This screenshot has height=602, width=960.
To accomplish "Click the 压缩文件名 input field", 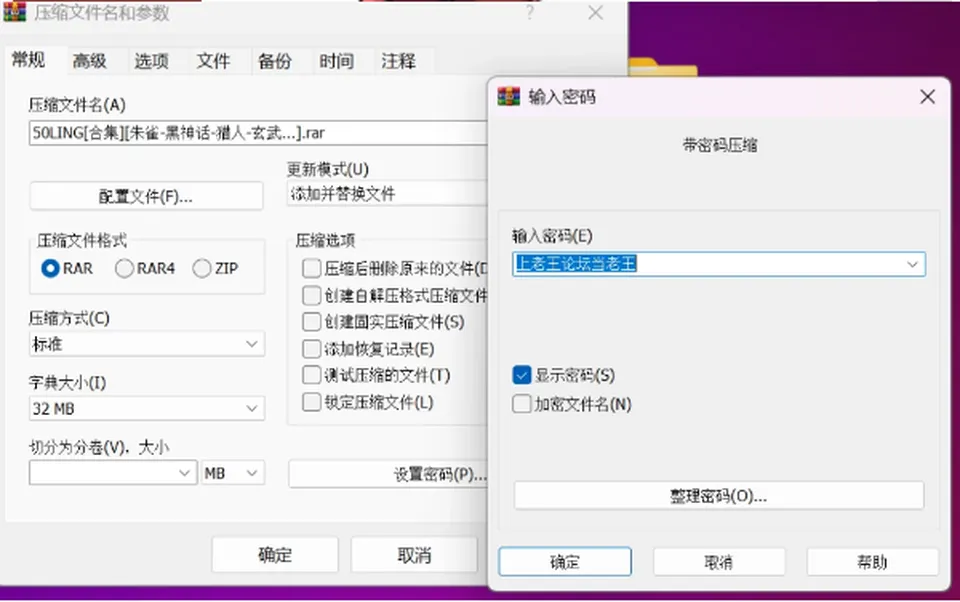I will (x=258, y=133).
